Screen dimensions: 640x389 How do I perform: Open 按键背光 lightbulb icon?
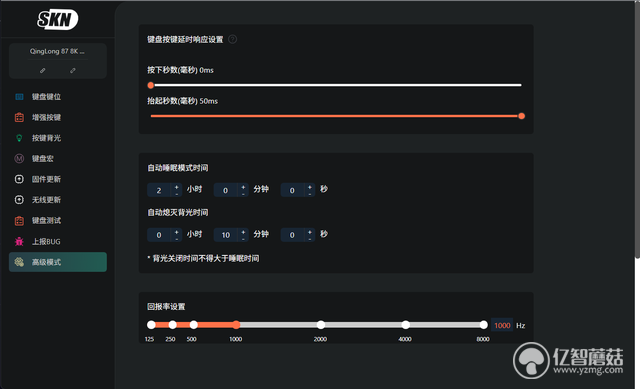pyautogui.click(x=19, y=138)
